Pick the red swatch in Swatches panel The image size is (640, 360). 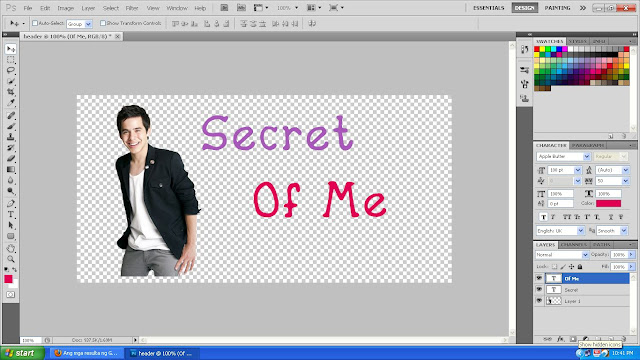coord(537,49)
